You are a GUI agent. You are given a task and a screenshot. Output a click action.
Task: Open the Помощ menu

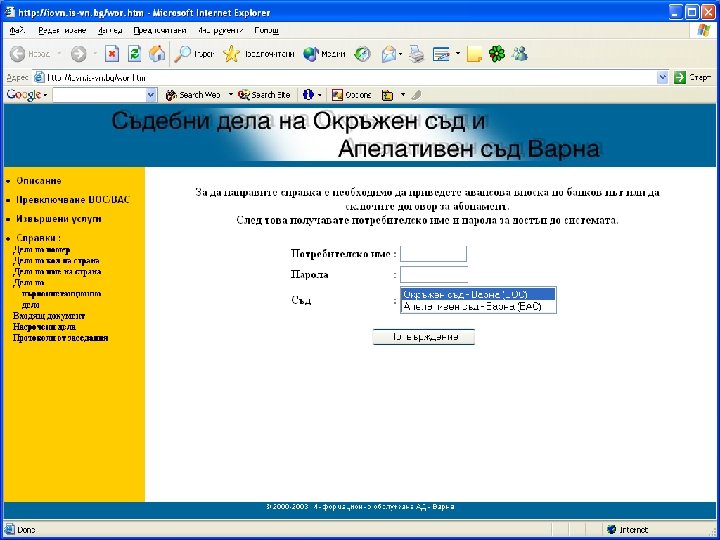(267, 30)
